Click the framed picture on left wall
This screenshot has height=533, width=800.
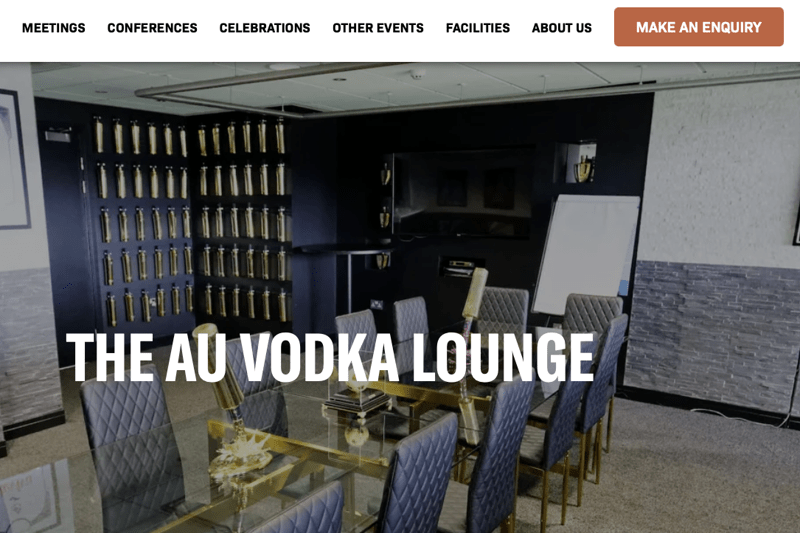click(13, 159)
